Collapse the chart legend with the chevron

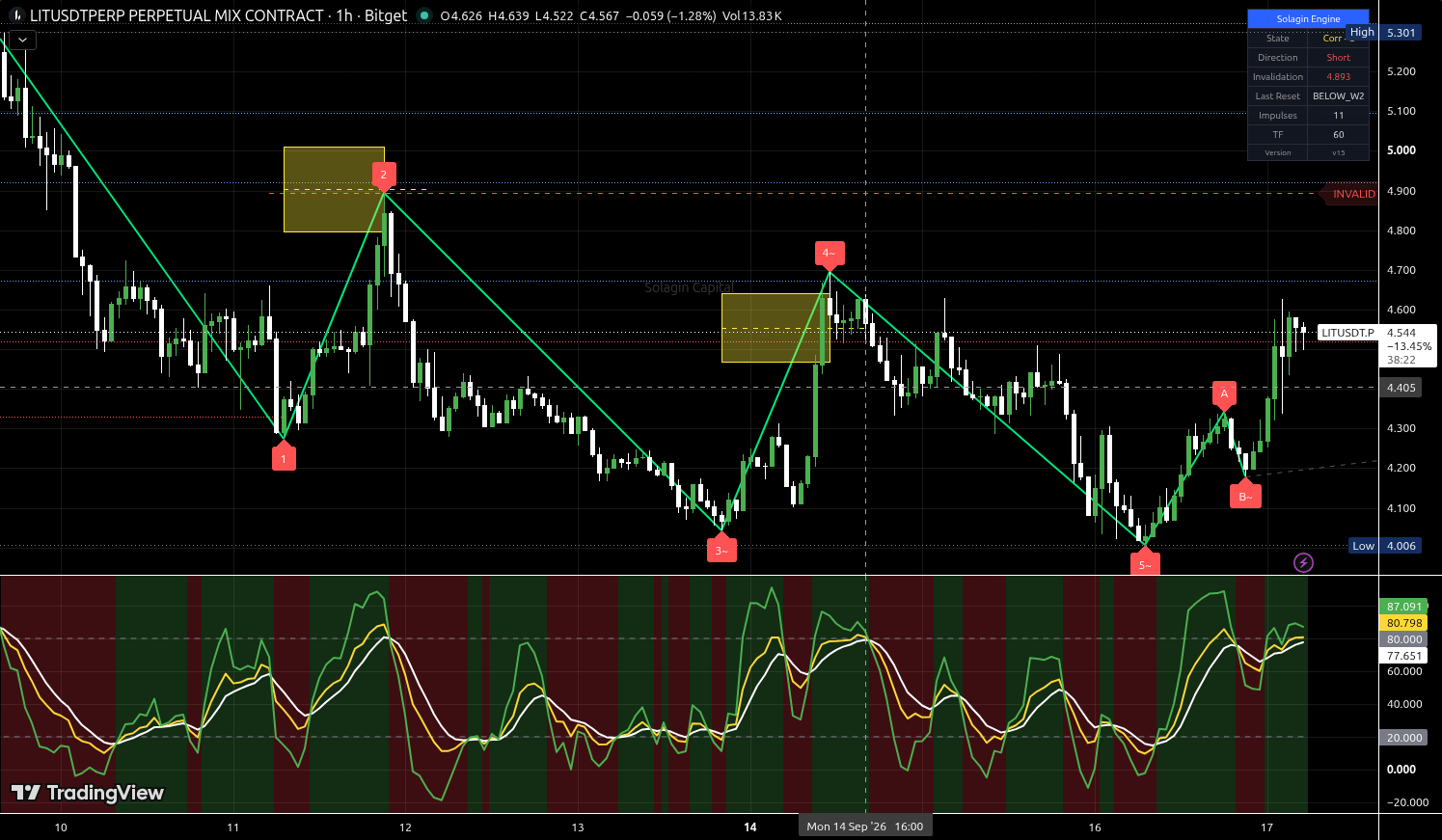click(x=22, y=40)
